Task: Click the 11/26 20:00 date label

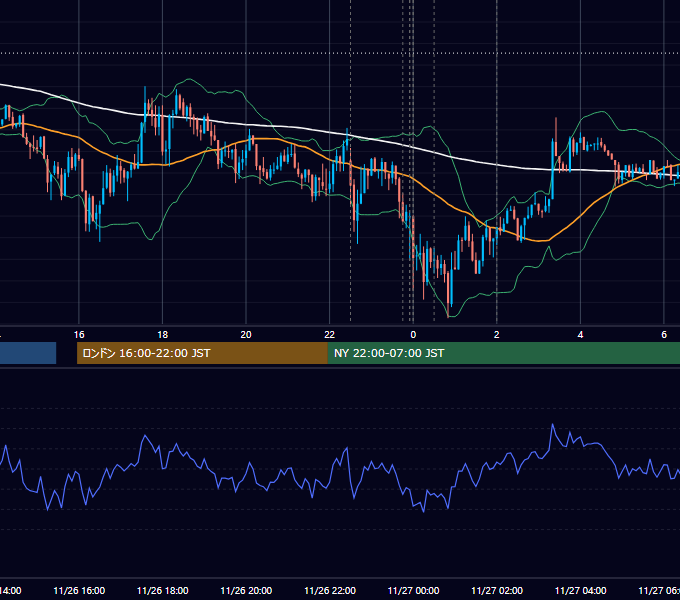Action: click(x=246, y=590)
